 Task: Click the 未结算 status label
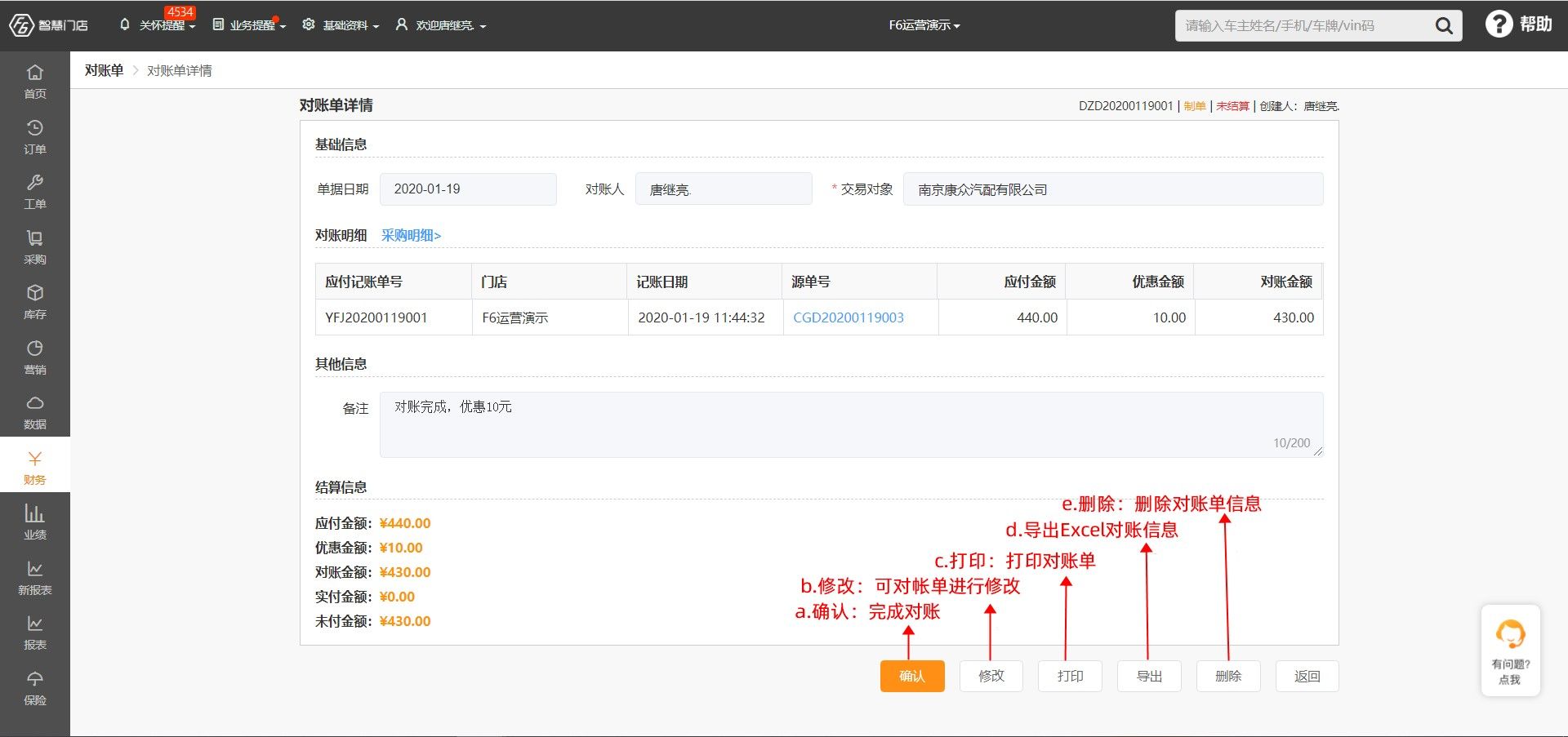coord(1232,106)
